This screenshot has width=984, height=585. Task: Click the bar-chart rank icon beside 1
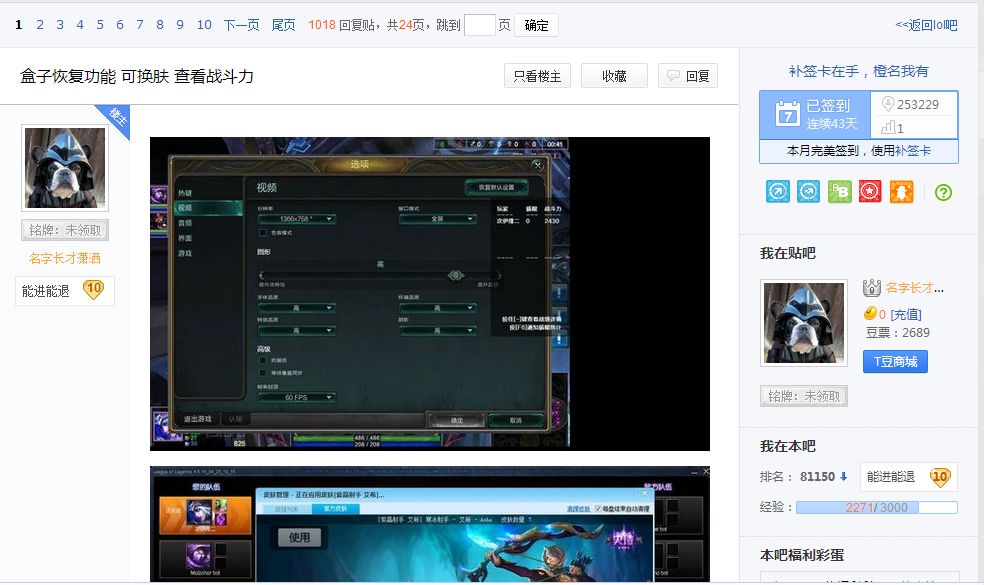click(888, 127)
